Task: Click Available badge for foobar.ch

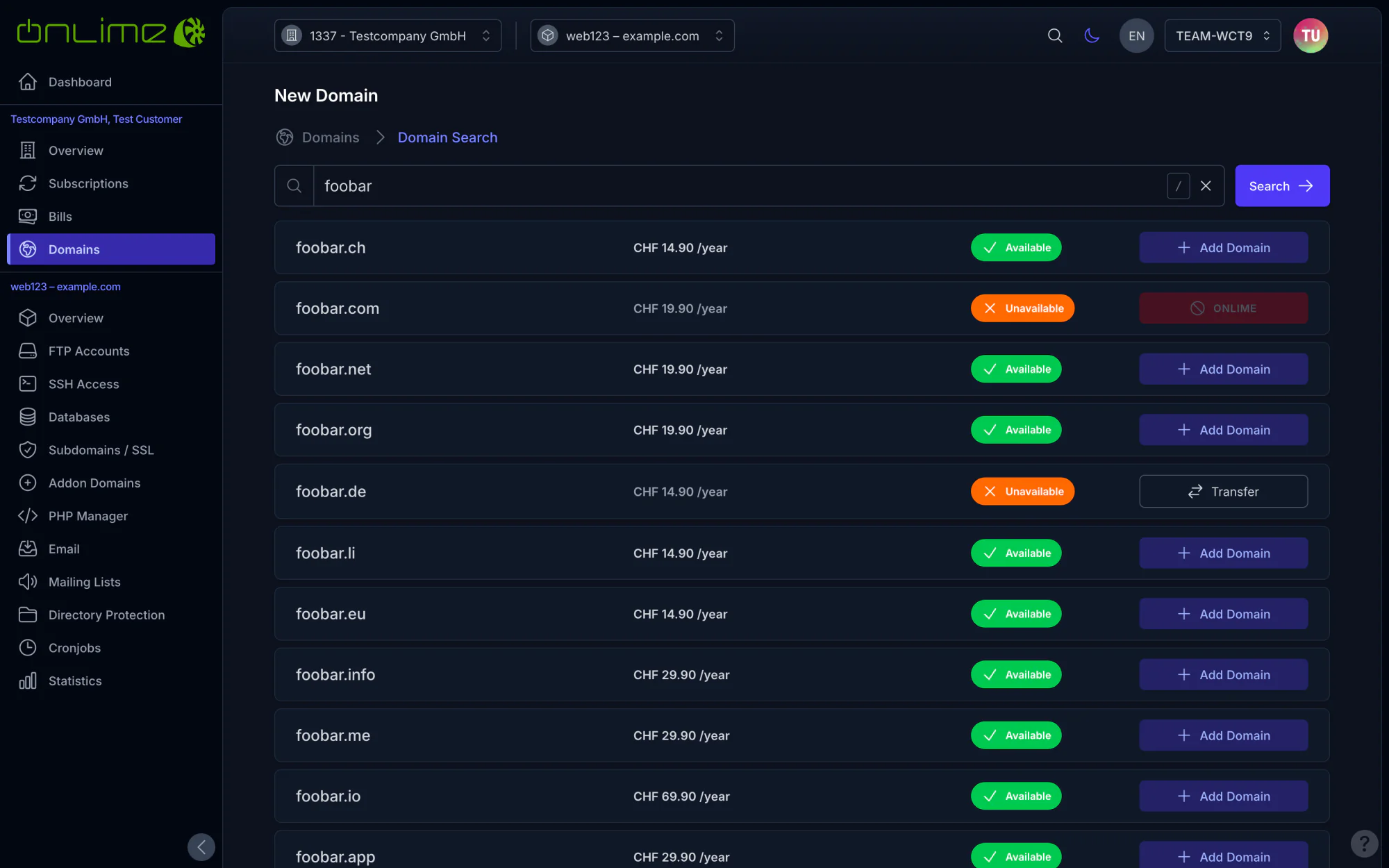Action: (1016, 247)
